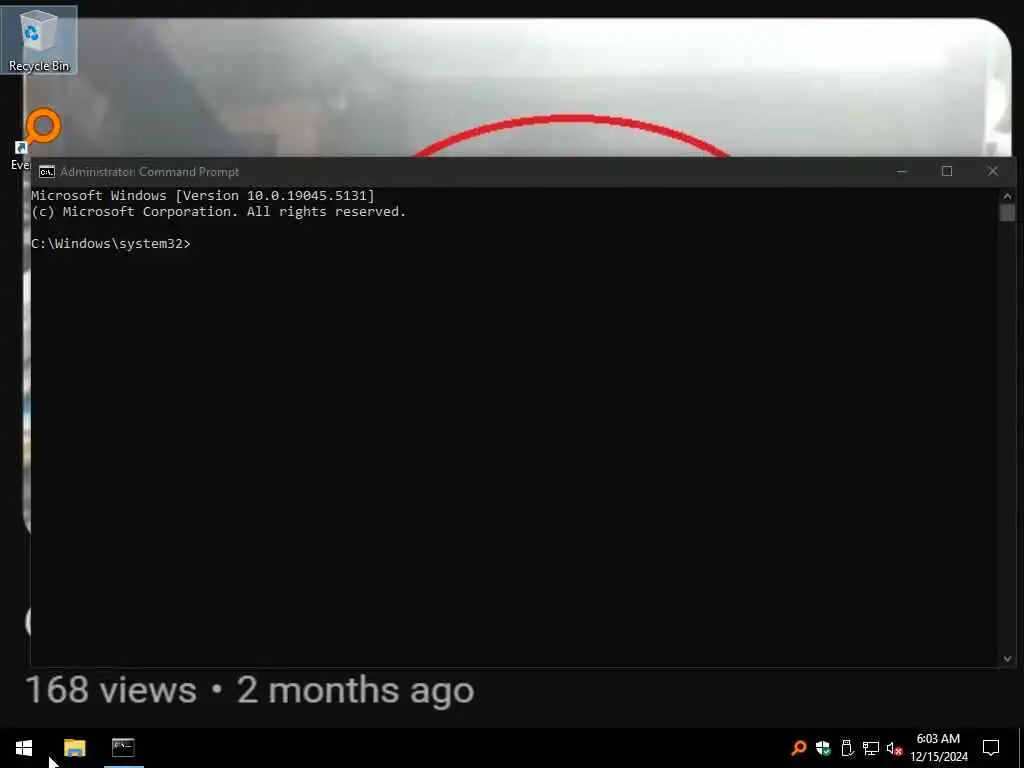Click the muted volume tray icon
1024x768 pixels.
[x=895, y=748]
